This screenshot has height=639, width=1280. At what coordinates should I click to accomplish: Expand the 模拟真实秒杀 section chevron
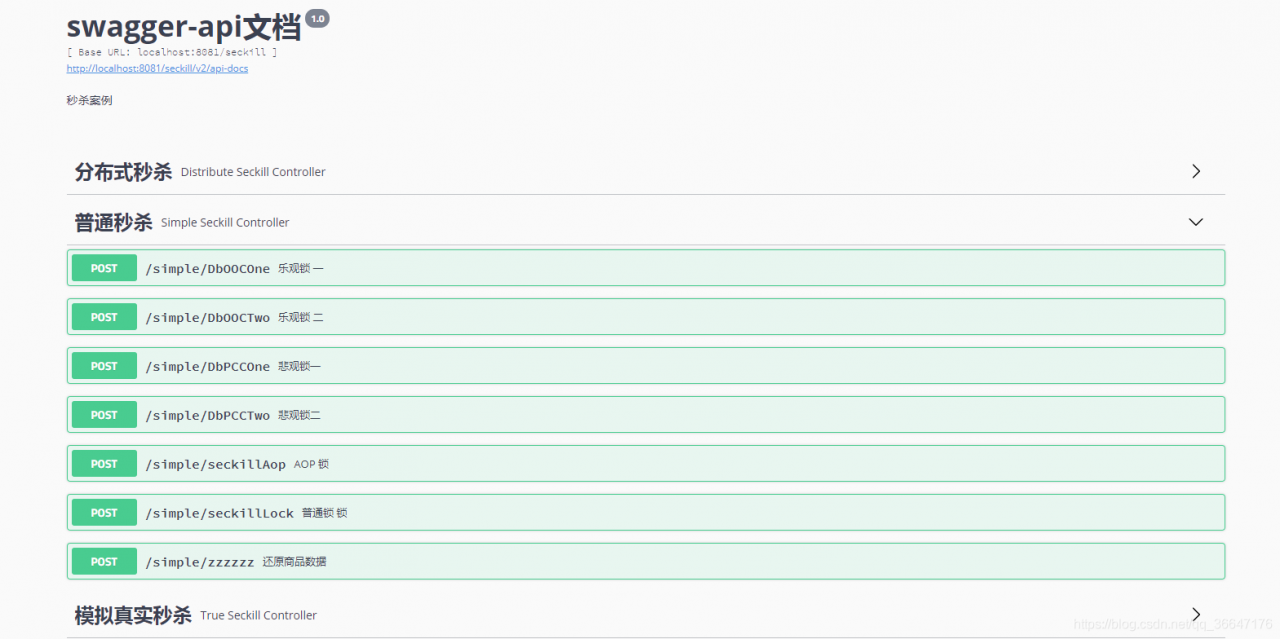coord(1196,614)
